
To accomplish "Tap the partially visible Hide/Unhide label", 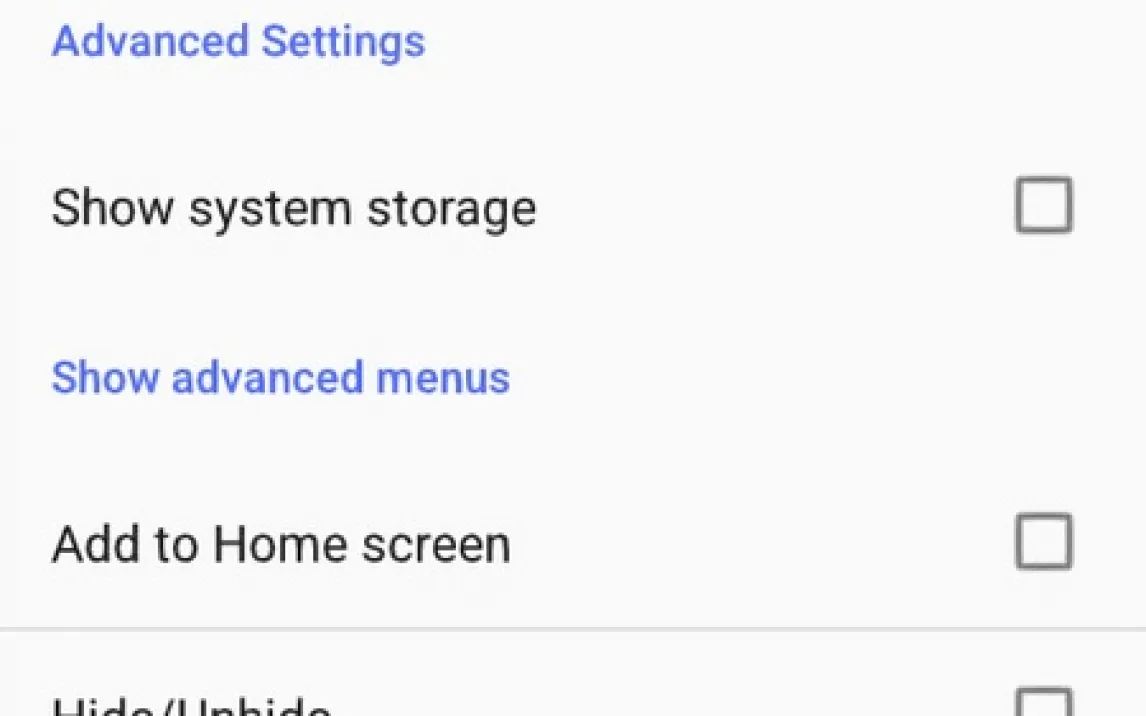I will (x=191, y=705).
